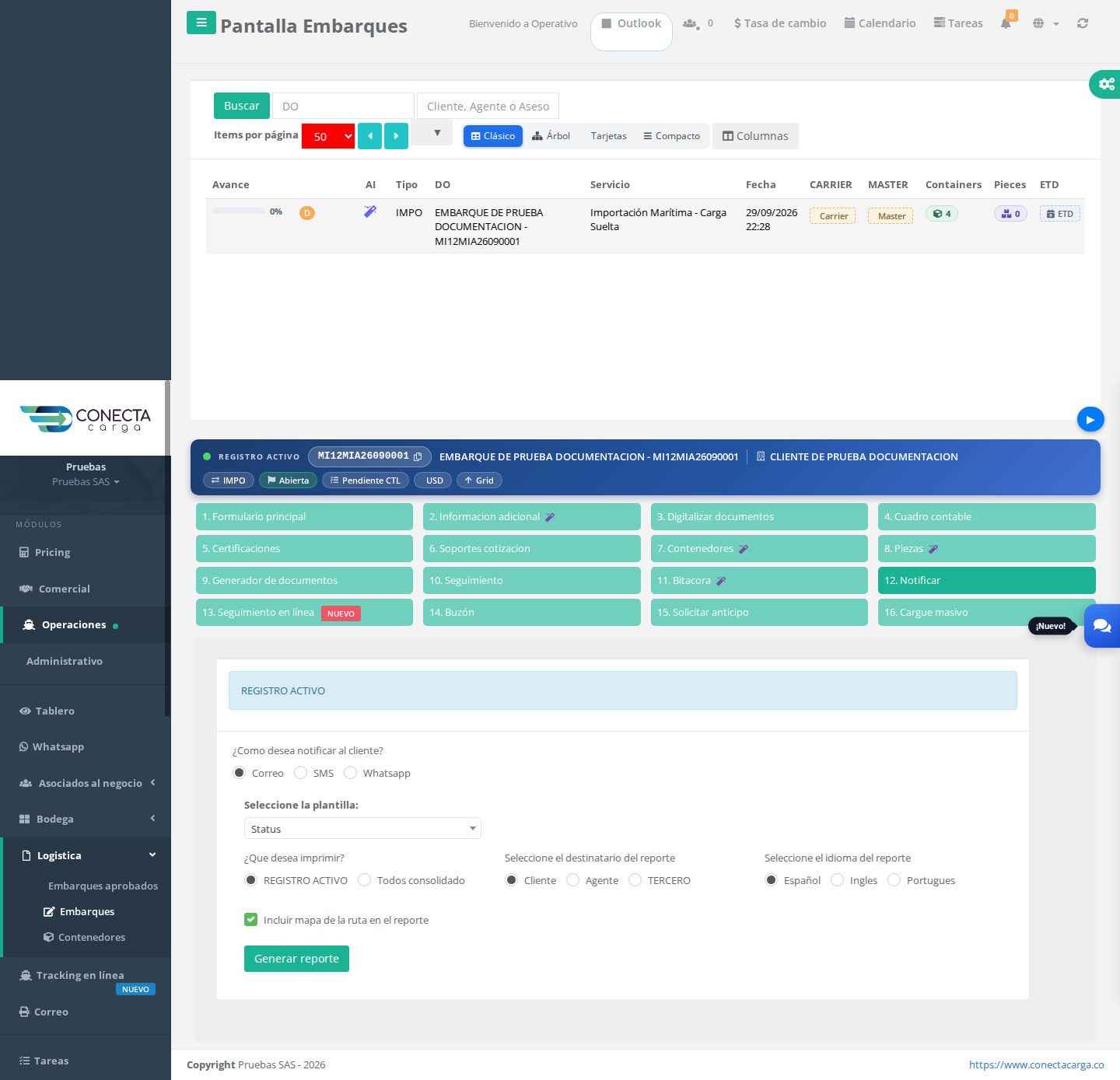Click the AI magic wand in shipment row
1120x1080 pixels.
[x=370, y=211]
